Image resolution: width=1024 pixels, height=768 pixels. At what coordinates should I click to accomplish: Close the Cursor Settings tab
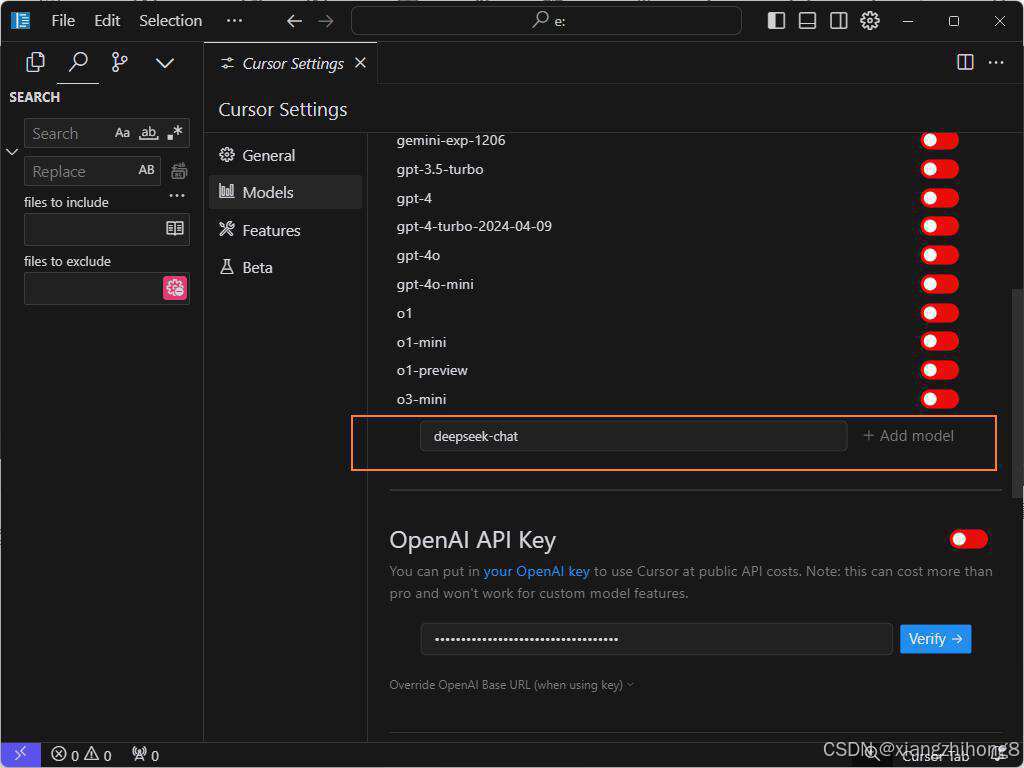(x=360, y=63)
